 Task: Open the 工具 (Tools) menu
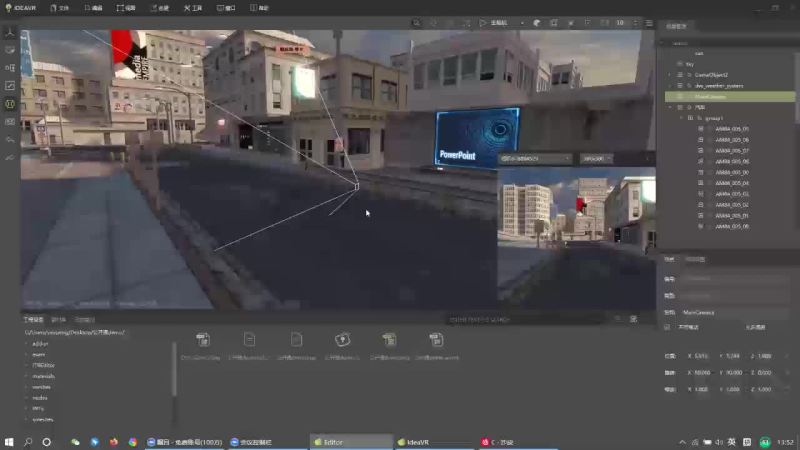(193, 8)
